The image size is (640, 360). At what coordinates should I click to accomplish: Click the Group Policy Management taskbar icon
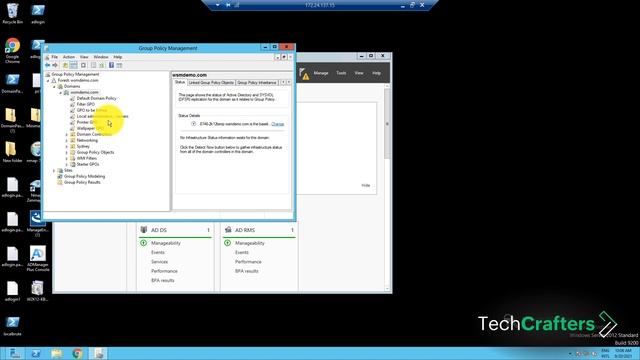point(98,353)
